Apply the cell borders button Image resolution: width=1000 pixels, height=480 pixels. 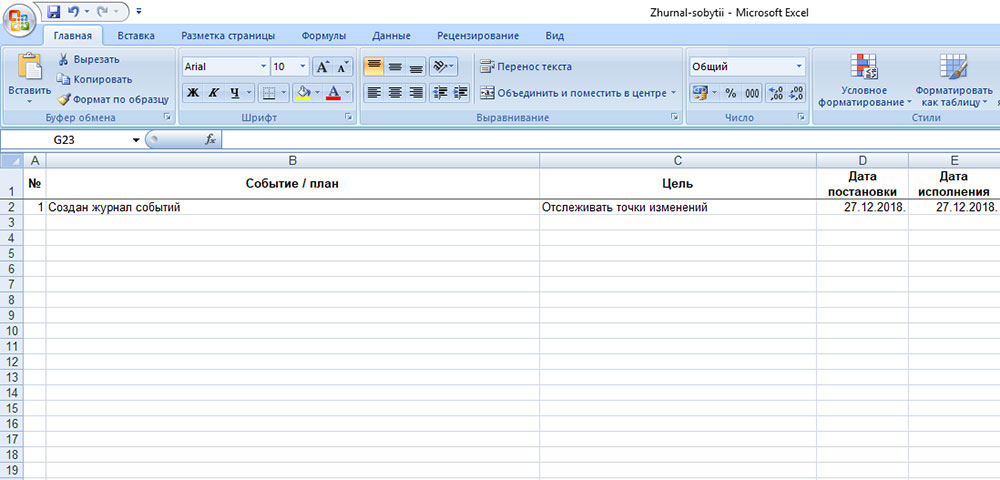(268, 93)
